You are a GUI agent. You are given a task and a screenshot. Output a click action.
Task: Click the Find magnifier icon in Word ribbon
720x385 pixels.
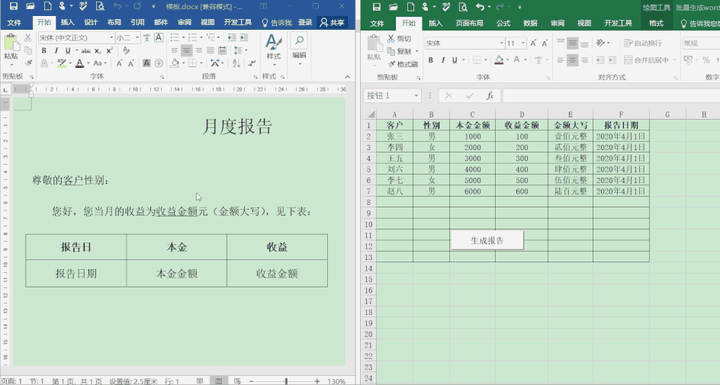[x=299, y=40]
